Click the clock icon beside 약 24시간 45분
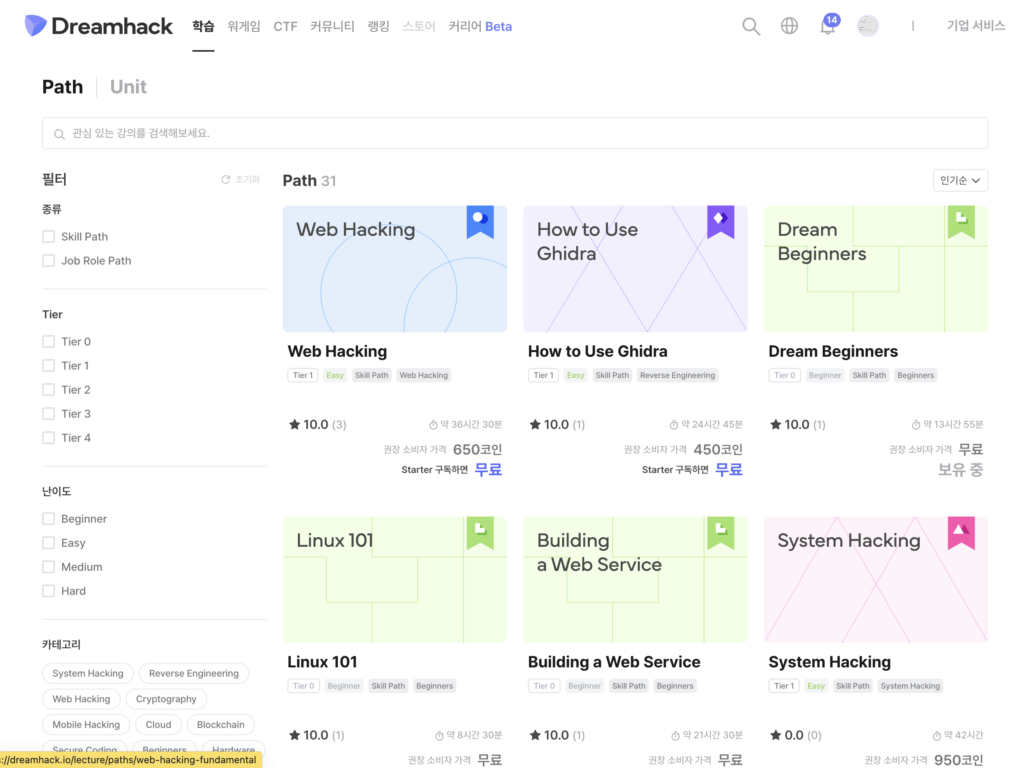 [x=674, y=425]
